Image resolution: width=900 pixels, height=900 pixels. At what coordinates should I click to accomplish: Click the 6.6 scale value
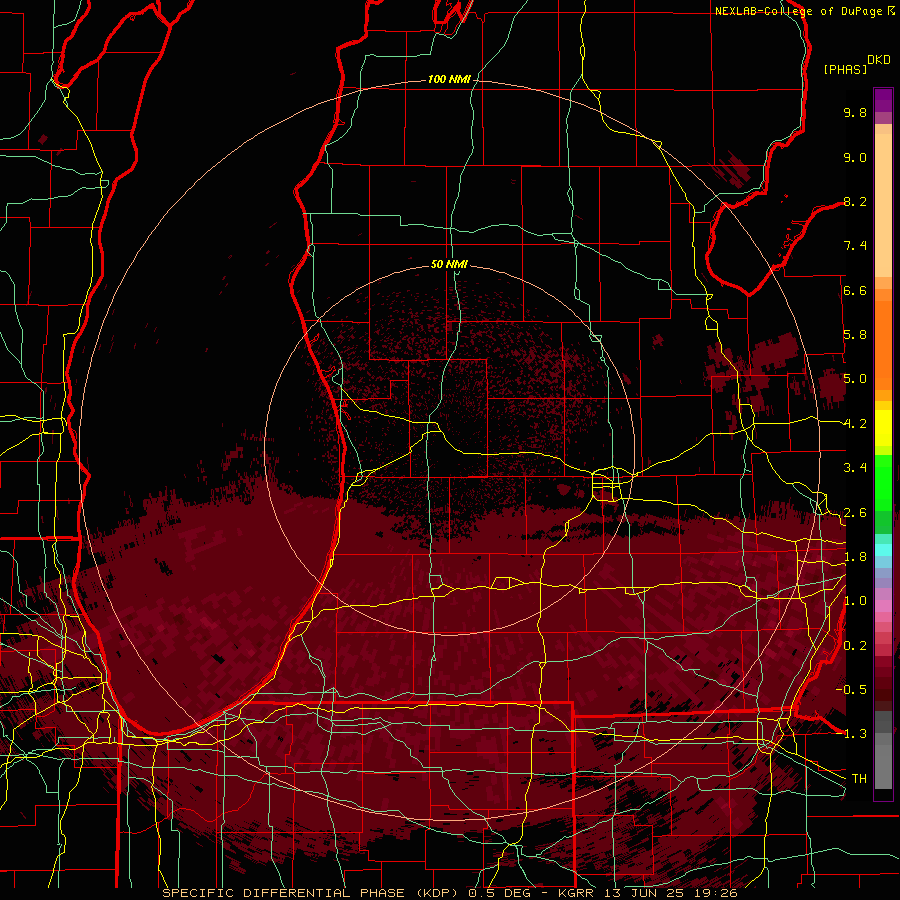click(855, 290)
